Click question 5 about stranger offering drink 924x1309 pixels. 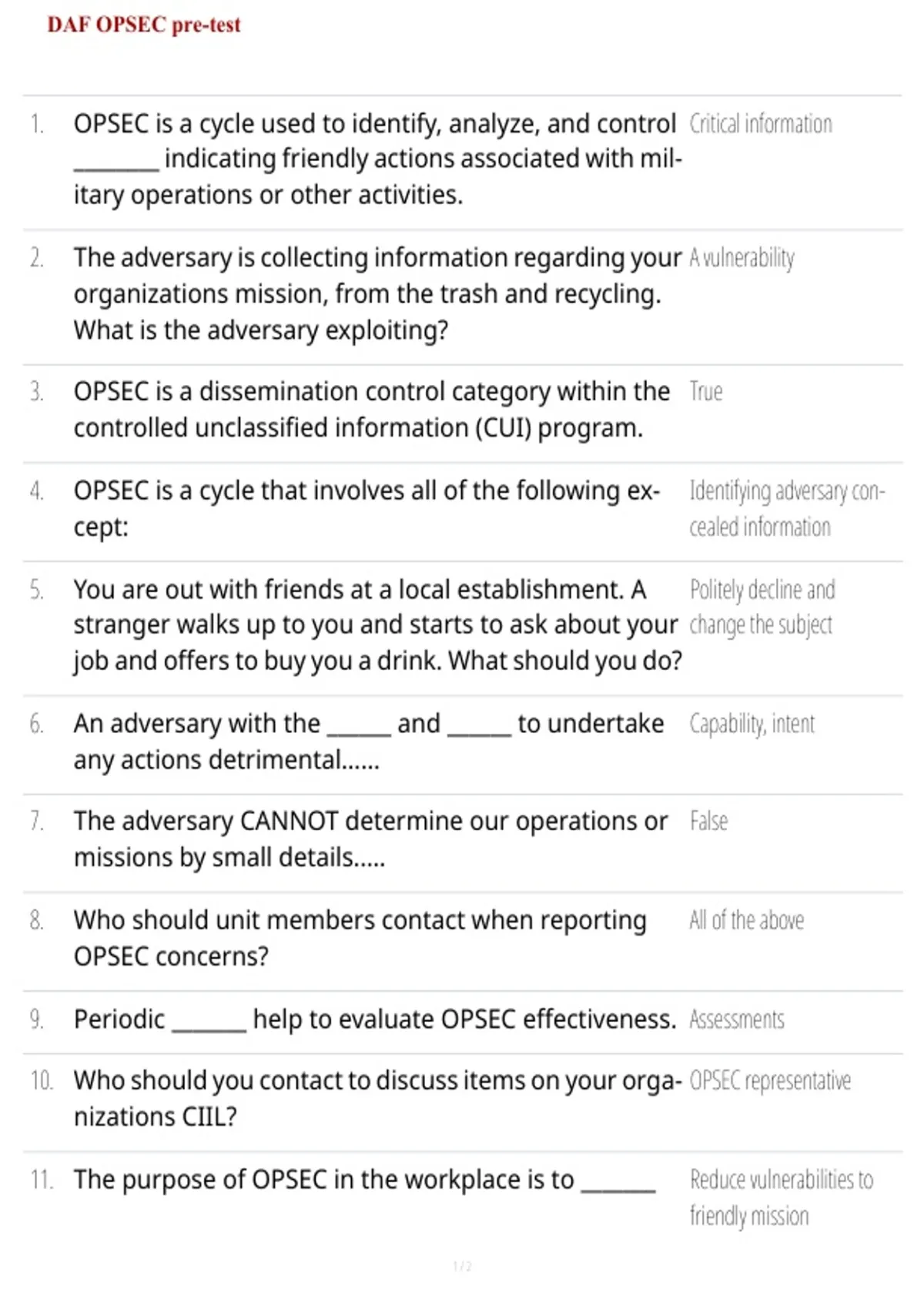(x=378, y=625)
